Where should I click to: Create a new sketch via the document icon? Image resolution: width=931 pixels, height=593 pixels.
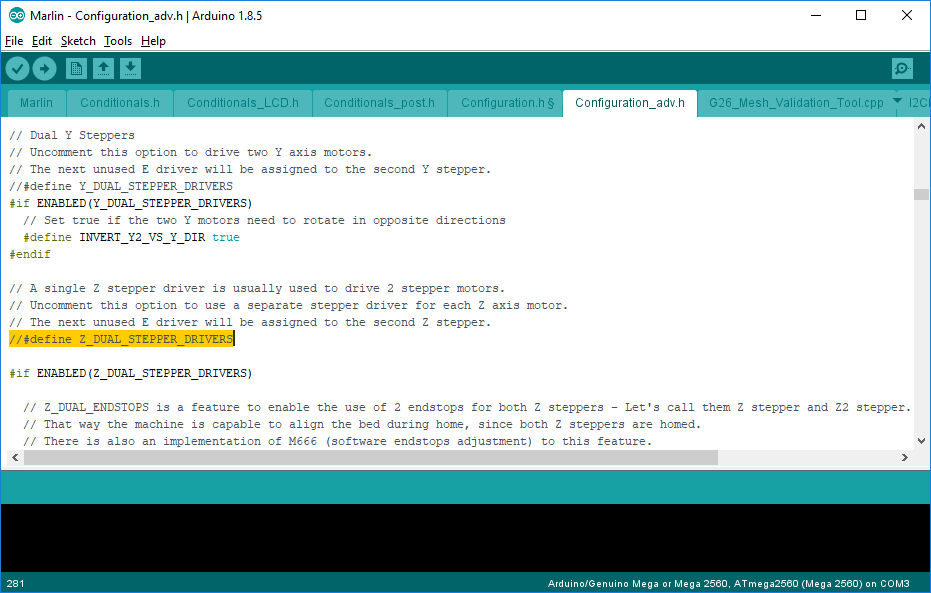click(x=74, y=68)
